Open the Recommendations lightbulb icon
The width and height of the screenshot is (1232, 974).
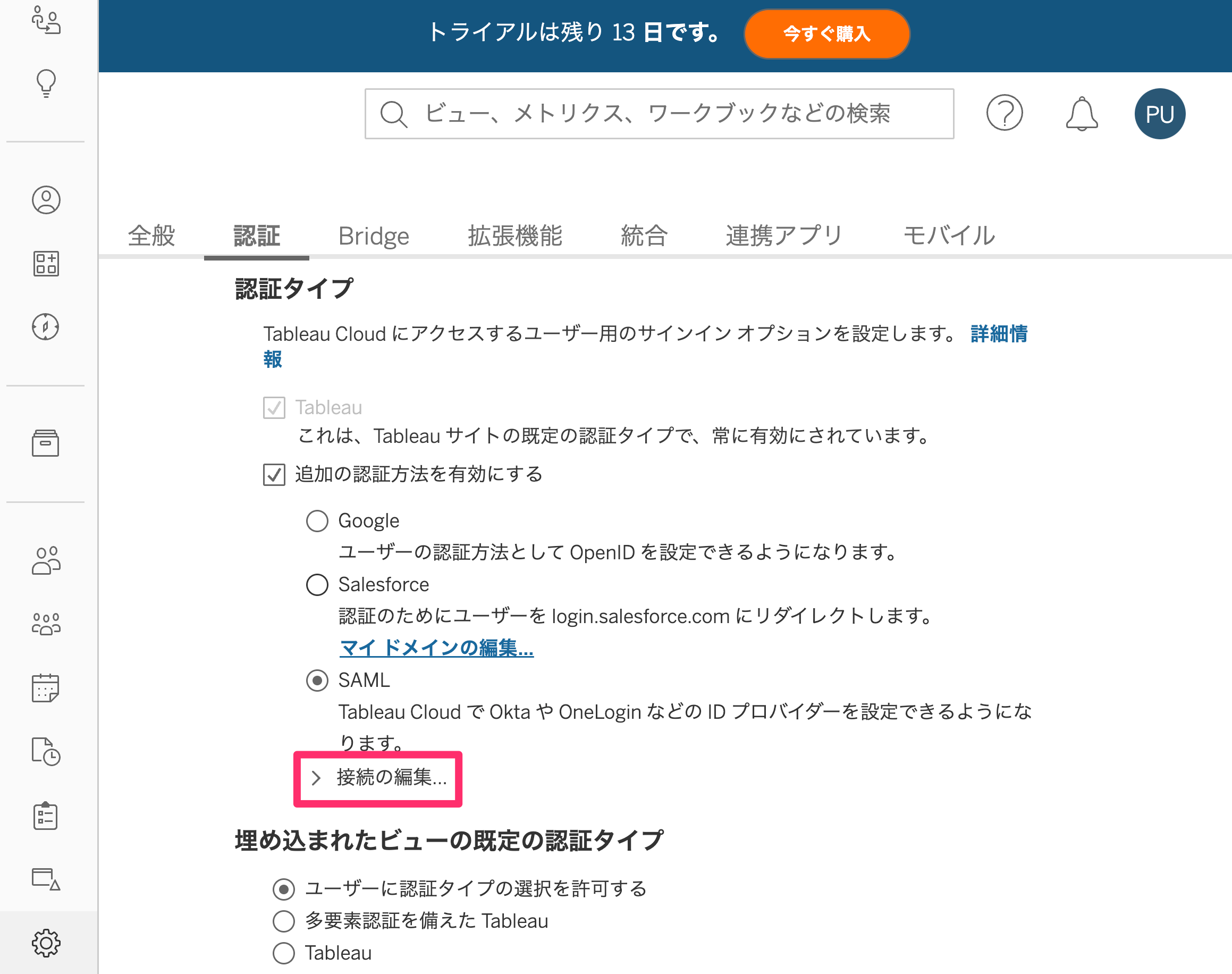46,83
